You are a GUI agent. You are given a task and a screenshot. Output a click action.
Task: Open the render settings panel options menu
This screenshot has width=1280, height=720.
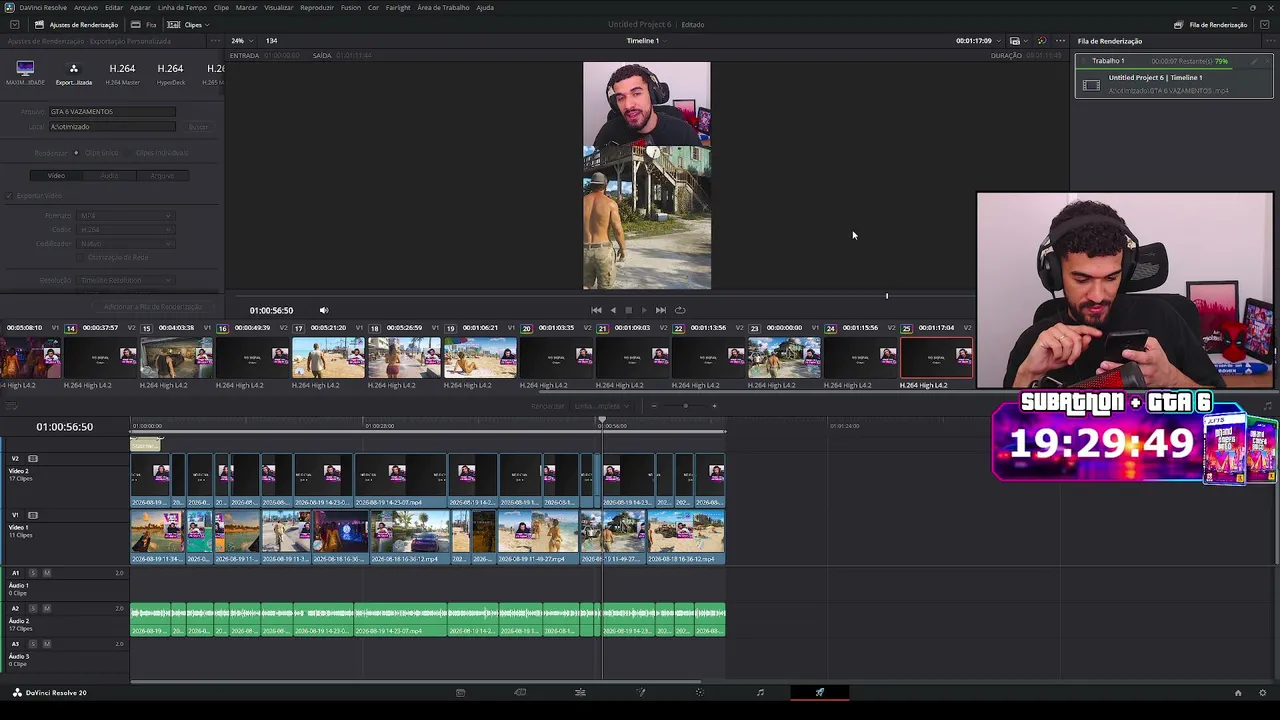pyautogui.click(x=215, y=41)
